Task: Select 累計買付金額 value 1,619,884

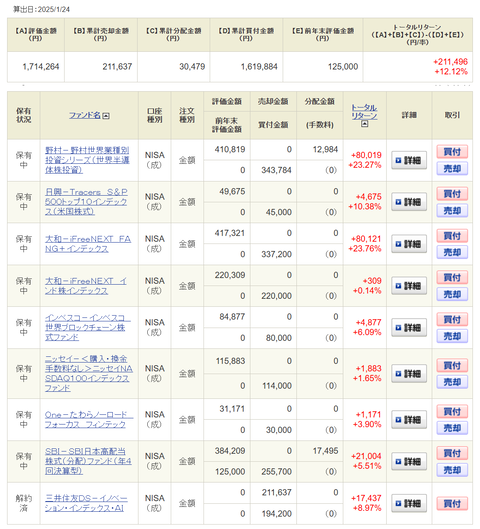Action: [x=259, y=67]
